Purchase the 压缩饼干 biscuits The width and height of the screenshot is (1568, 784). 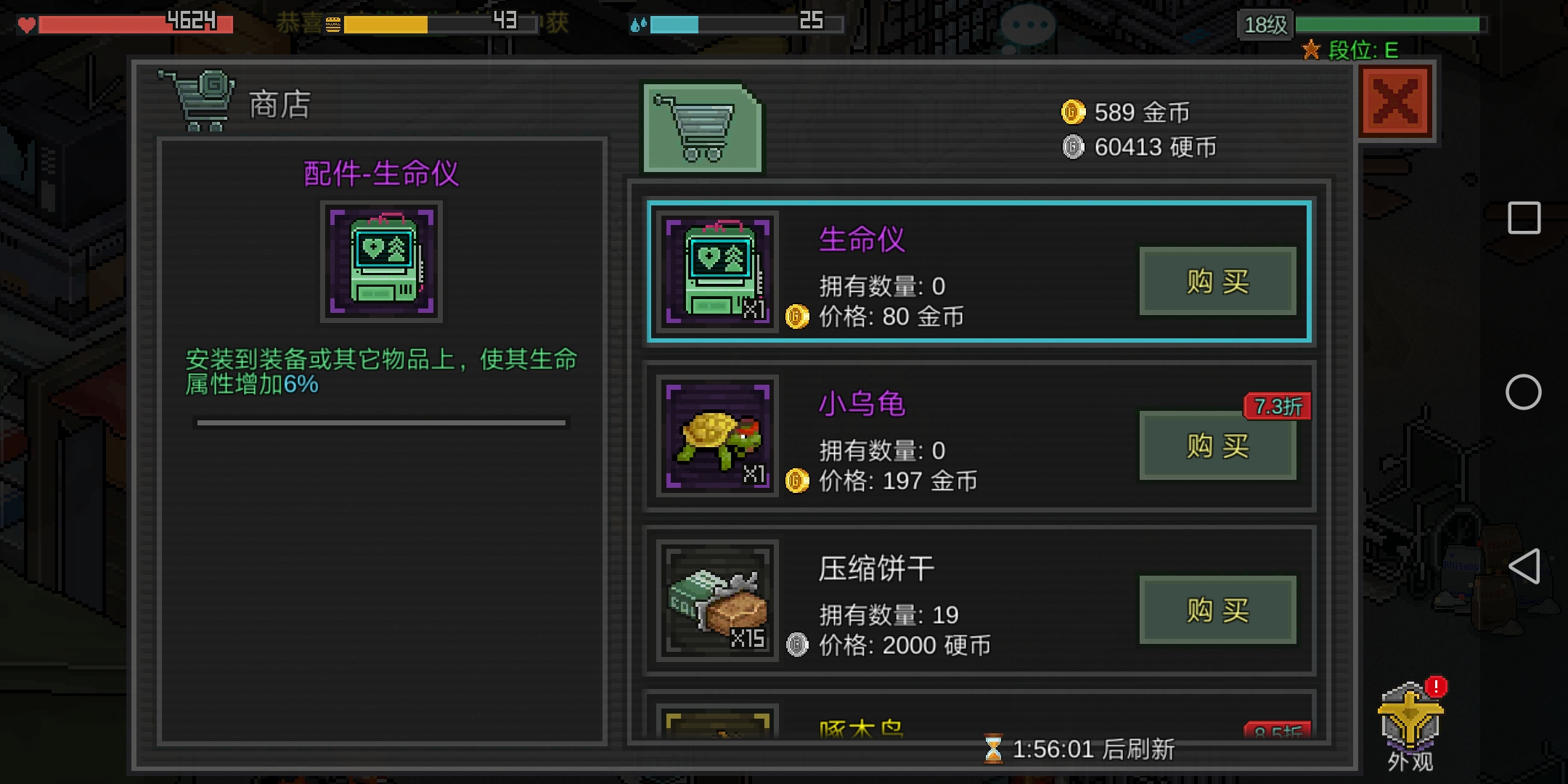1217,610
